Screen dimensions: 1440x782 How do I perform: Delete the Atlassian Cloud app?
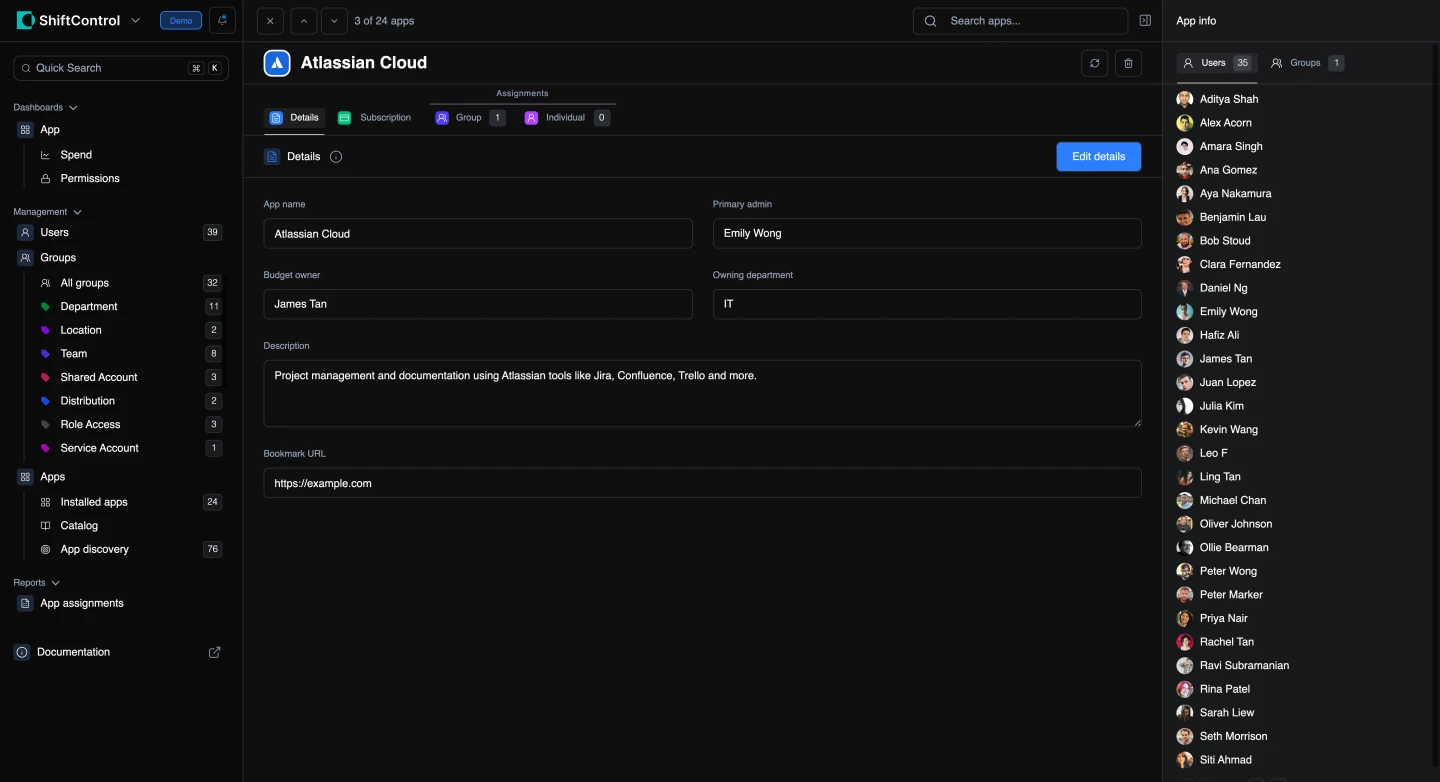(x=1128, y=63)
